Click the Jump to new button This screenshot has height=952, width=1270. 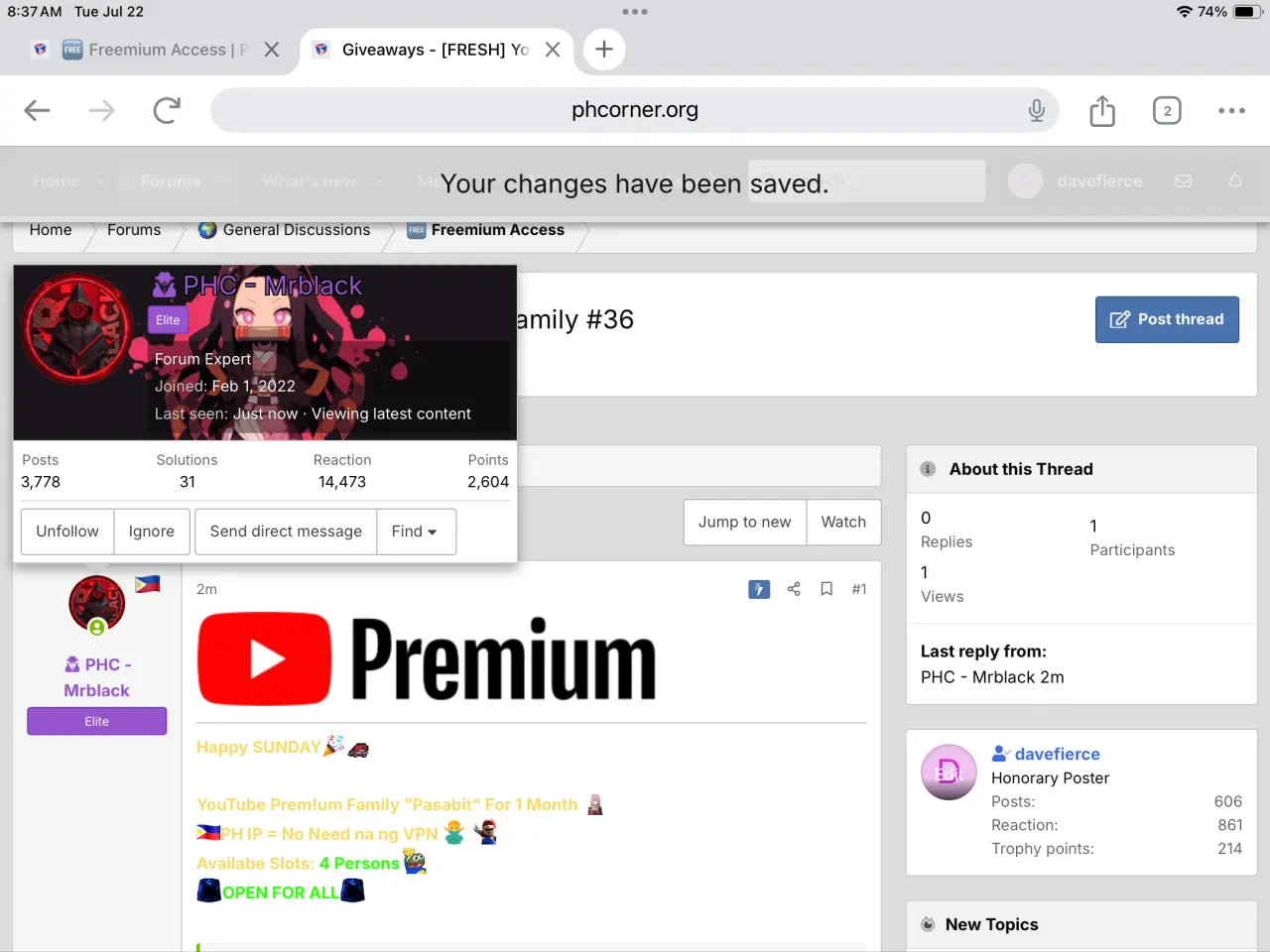745,523
